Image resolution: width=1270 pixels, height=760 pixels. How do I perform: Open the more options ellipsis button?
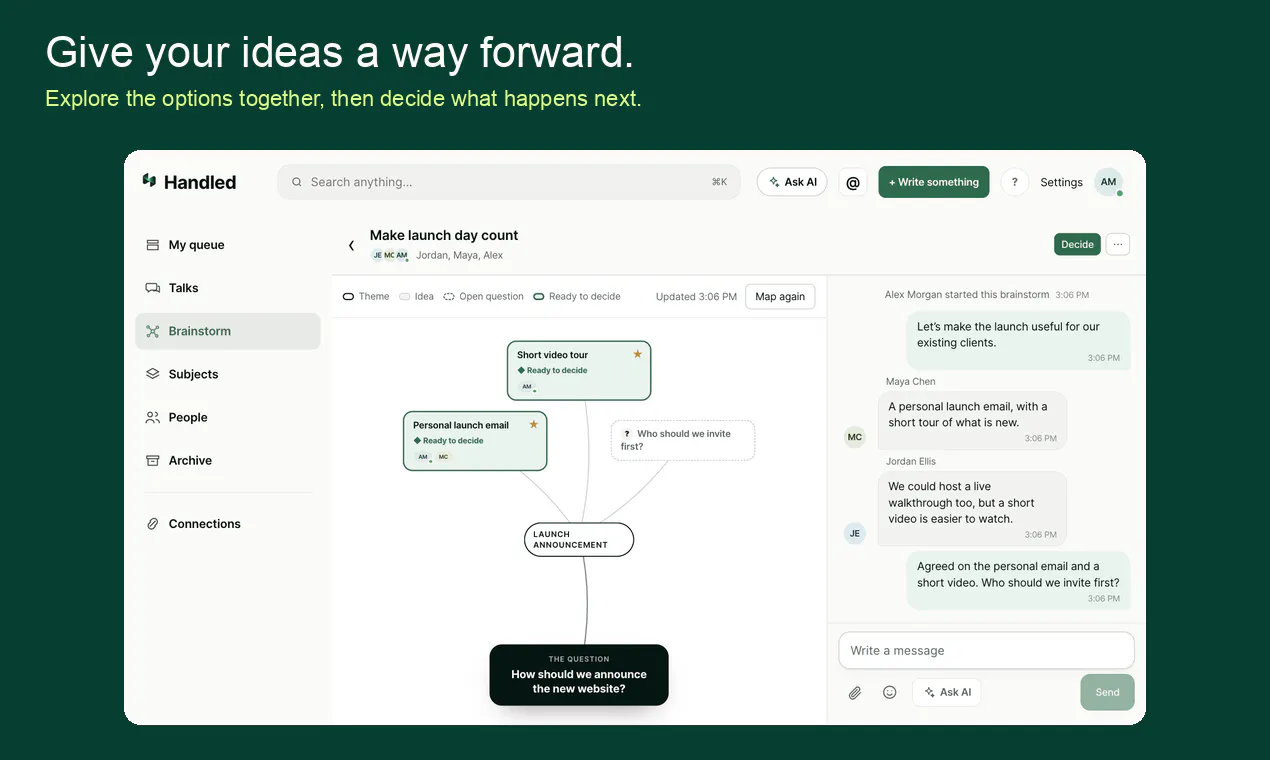(1118, 244)
